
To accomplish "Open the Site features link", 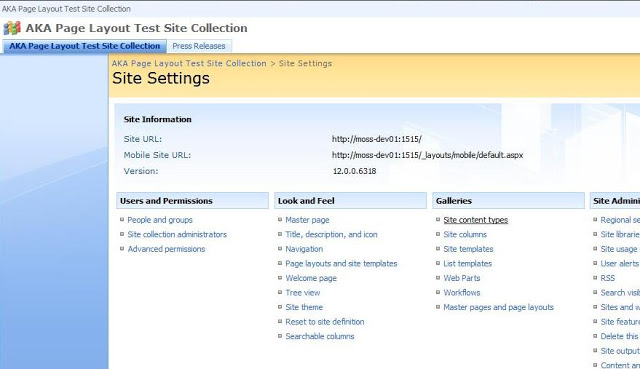I will 620,322.
